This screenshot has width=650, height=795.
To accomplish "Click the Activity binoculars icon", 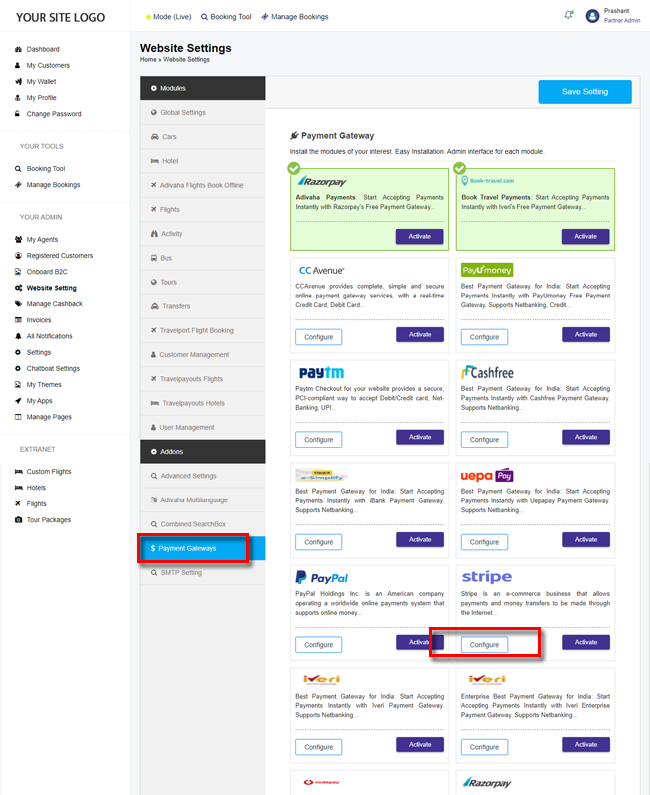I will pyautogui.click(x=154, y=234).
